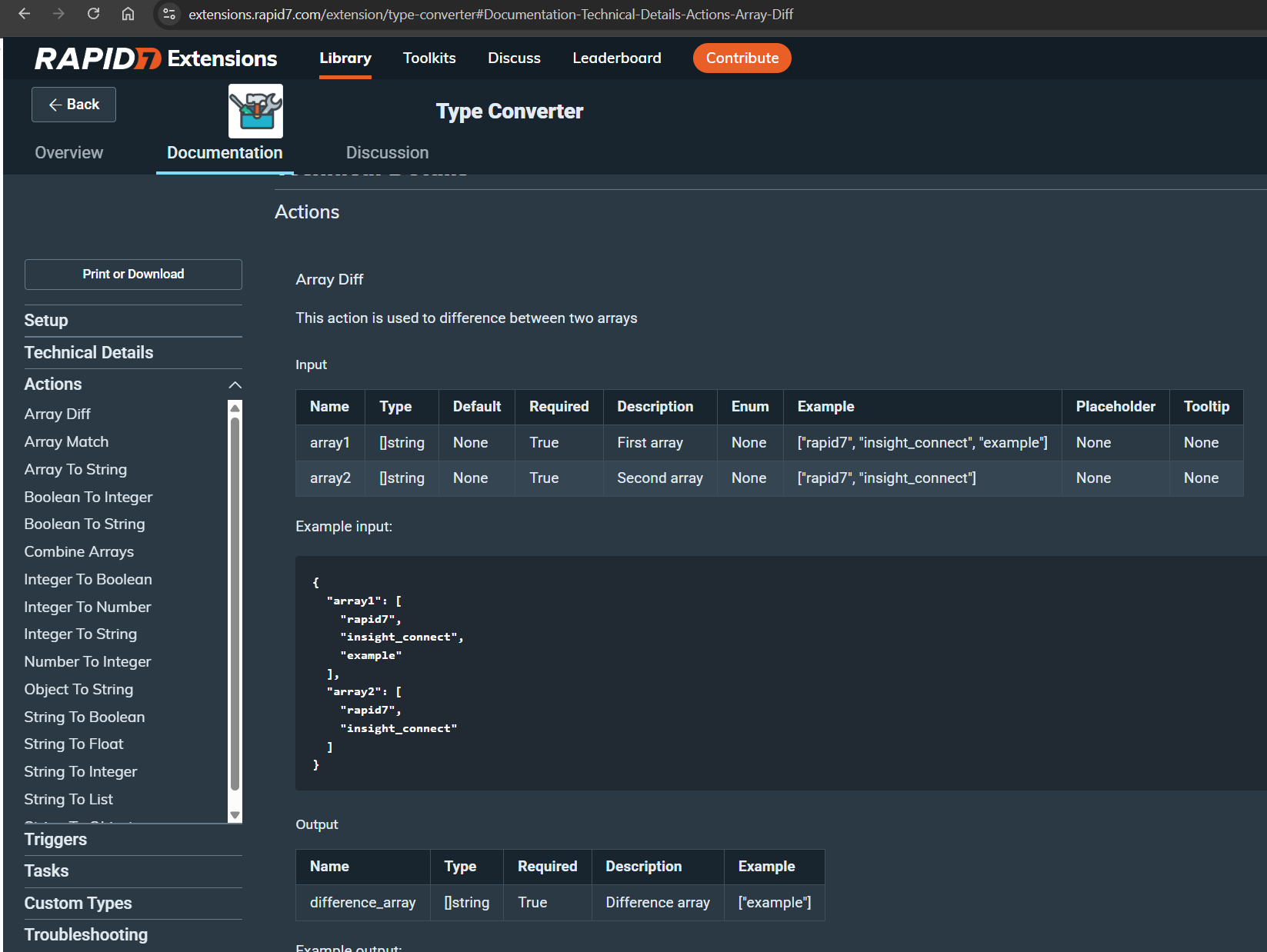Click the browser back arrow icon

(24, 14)
